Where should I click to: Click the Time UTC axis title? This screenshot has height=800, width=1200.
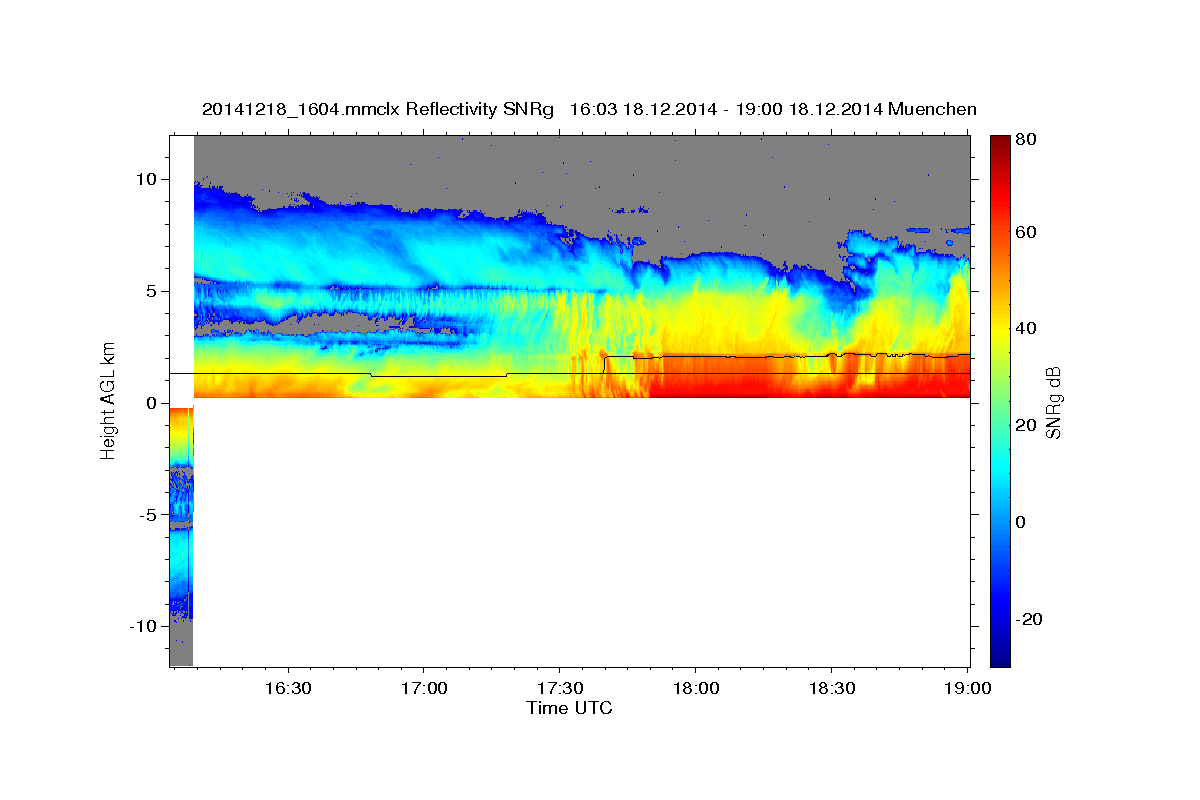pos(569,708)
